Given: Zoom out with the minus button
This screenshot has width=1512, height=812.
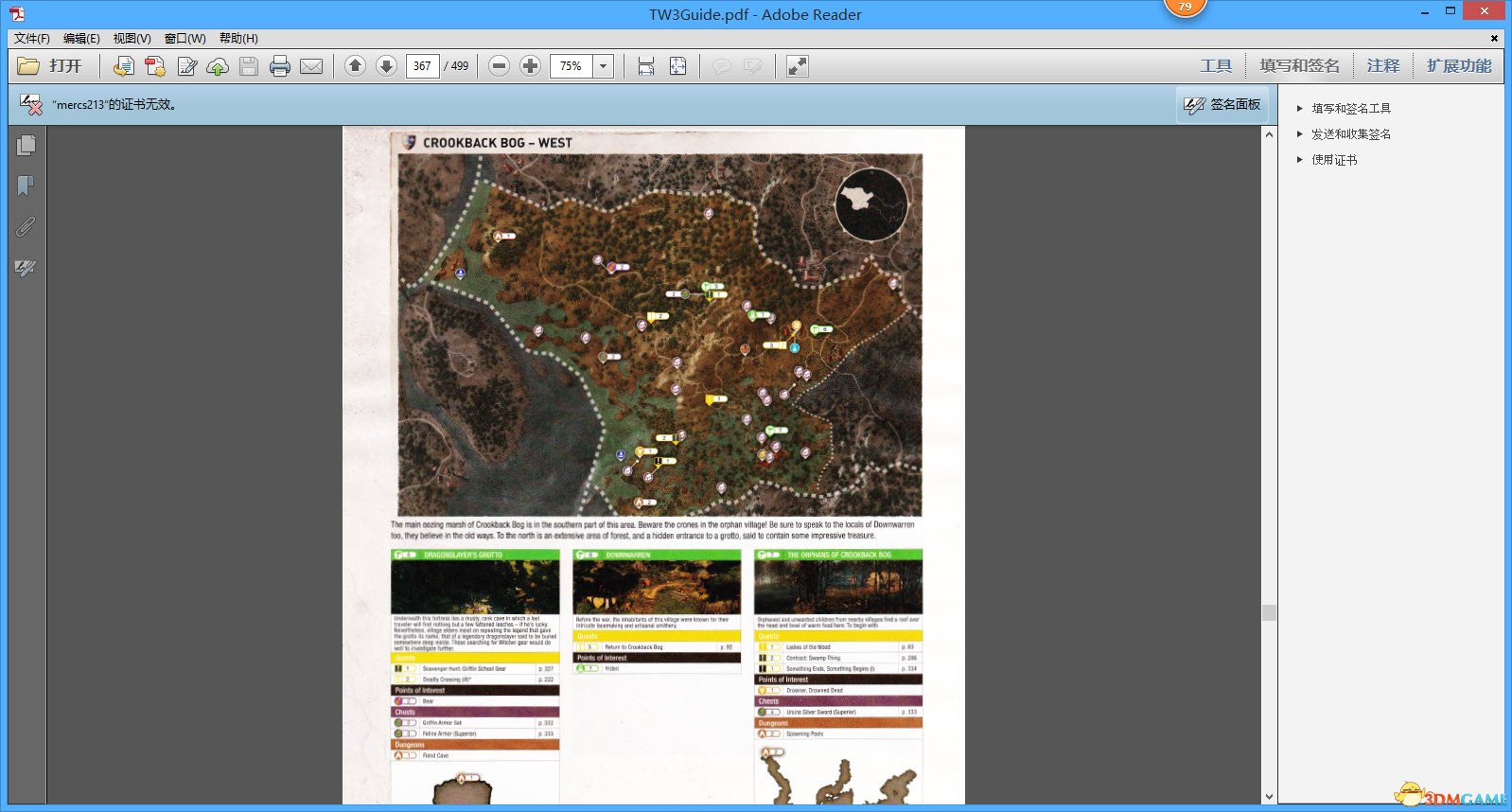Looking at the screenshot, I should pyautogui.click(x=500, y=66).
